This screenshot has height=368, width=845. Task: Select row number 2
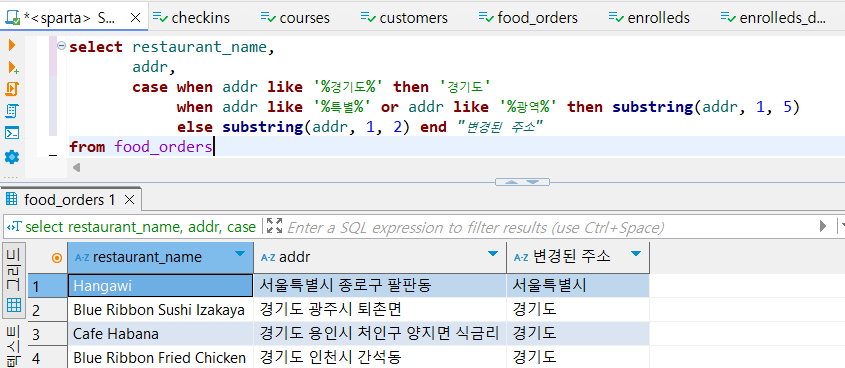(x=47, y=310)
